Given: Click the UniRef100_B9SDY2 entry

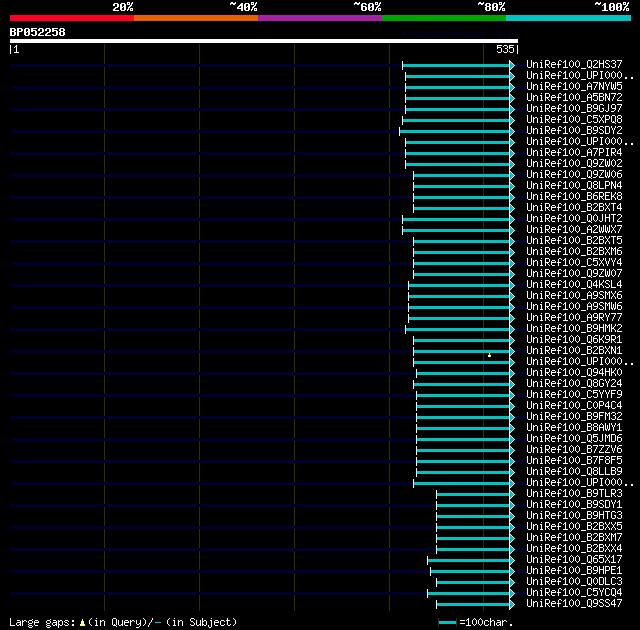Looking at the screenshot, I should tap(574, 131).
